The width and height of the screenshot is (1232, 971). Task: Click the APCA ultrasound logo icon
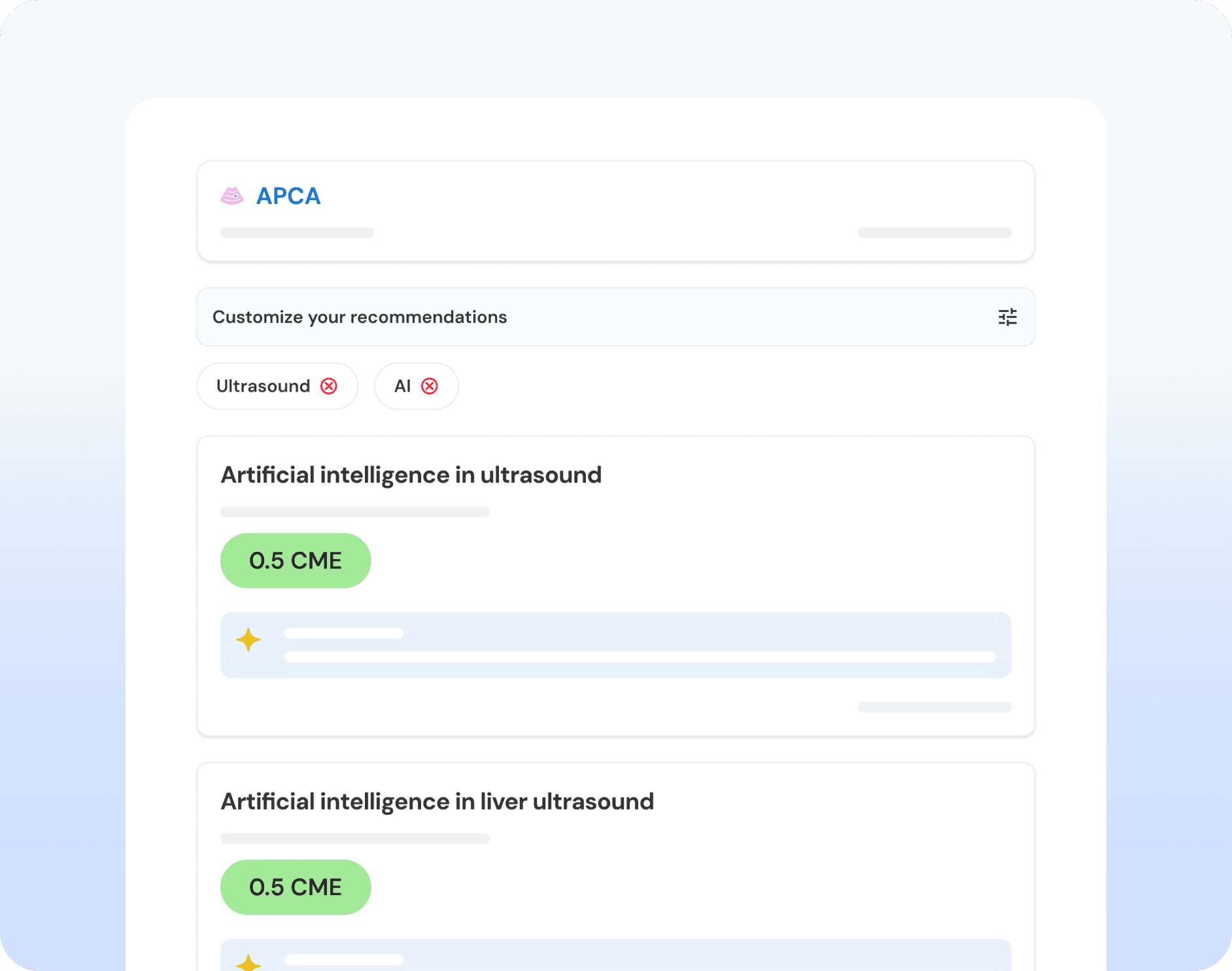coord(232,196)
